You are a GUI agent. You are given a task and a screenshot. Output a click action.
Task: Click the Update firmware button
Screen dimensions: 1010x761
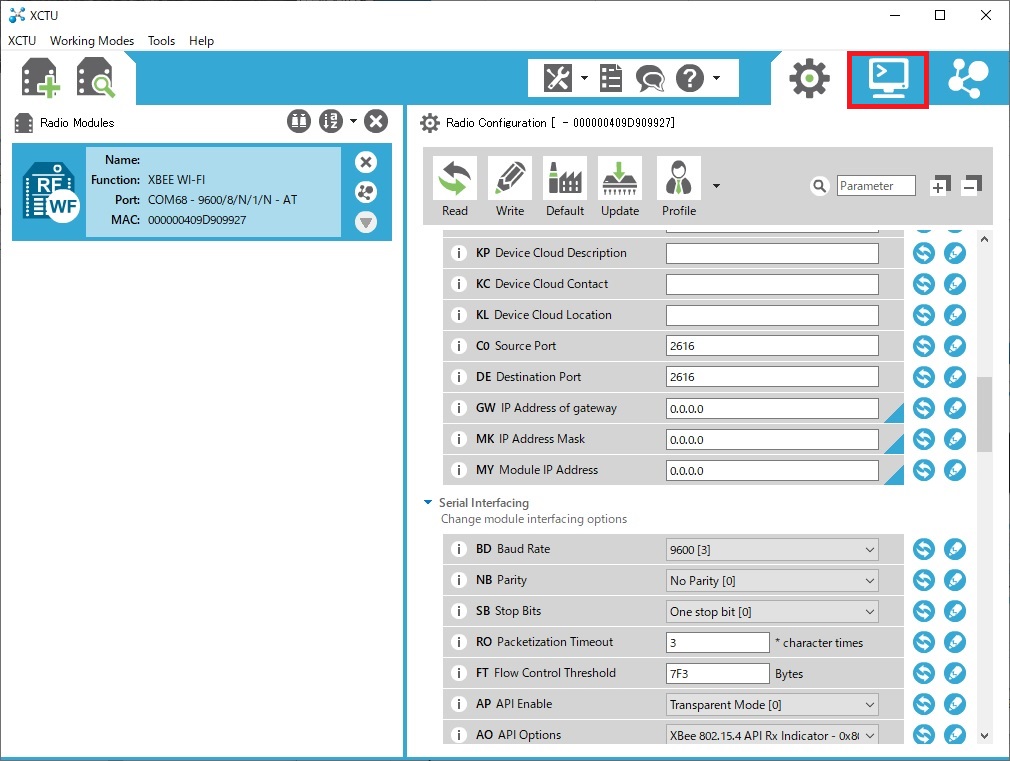tap(620, 187)
